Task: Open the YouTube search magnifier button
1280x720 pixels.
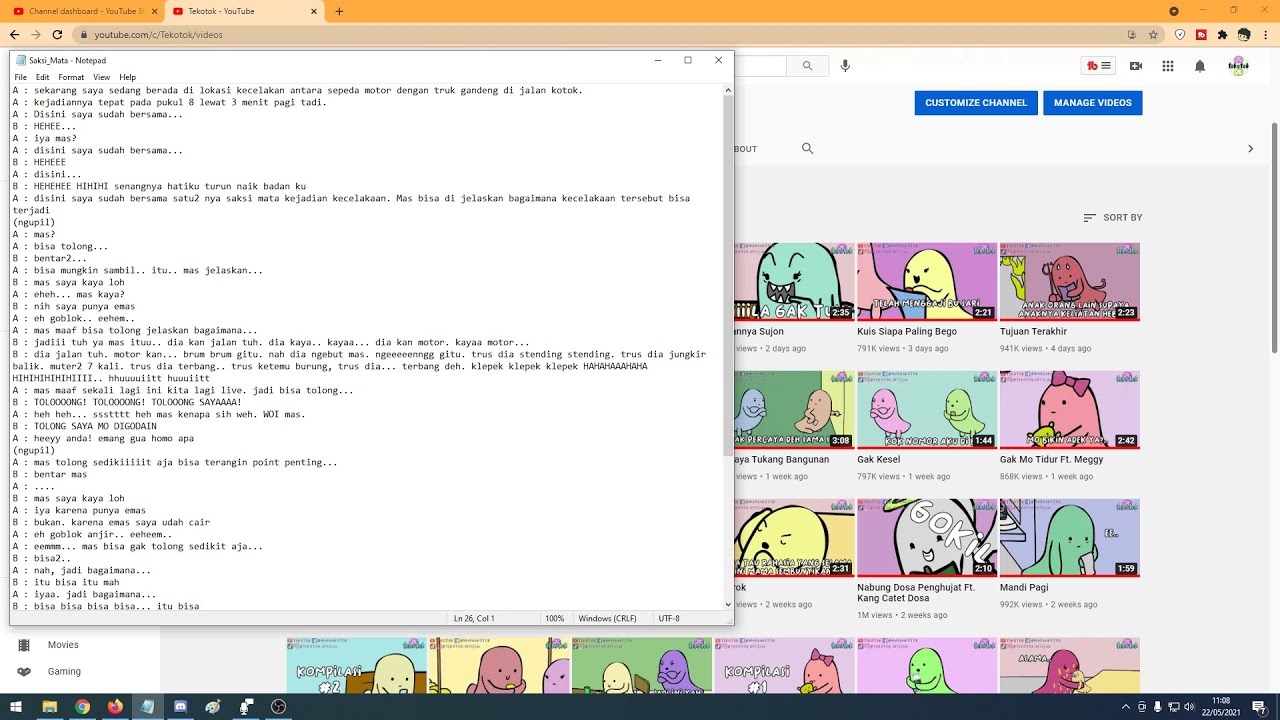Action: tap(807, 66)
